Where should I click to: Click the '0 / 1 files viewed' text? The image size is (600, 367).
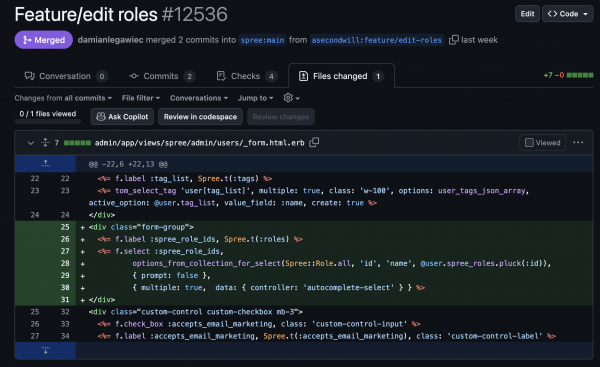[x=48, y=114]
